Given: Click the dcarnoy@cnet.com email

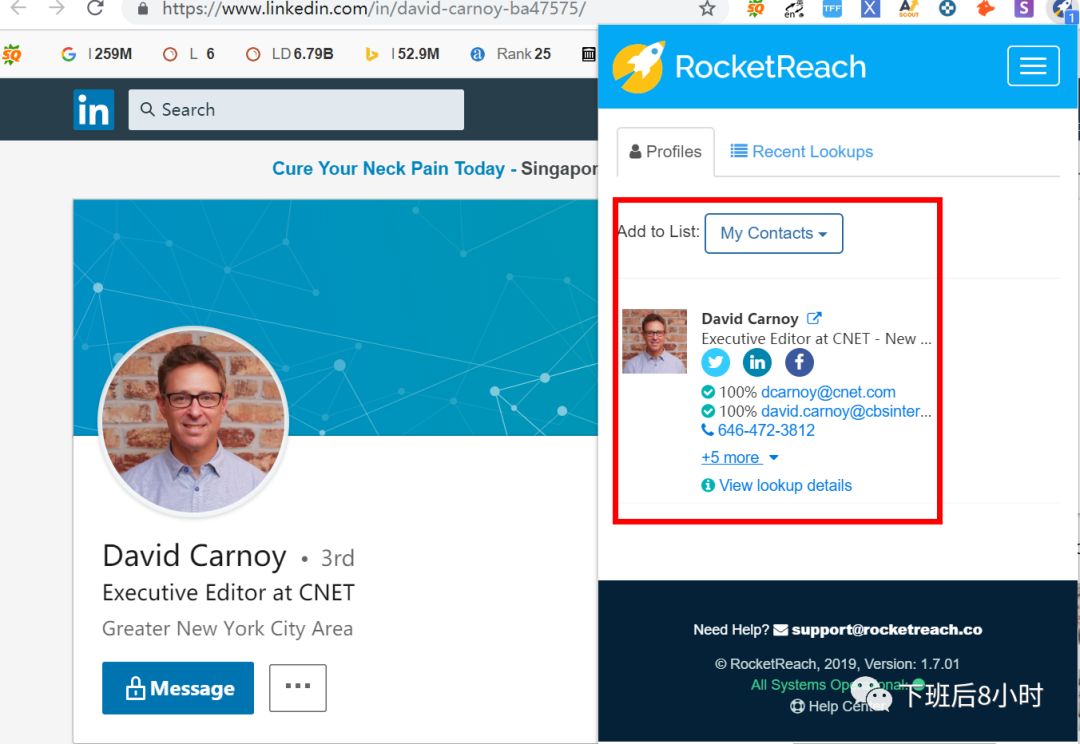Looking at the screenshot, I should point(828,392).
